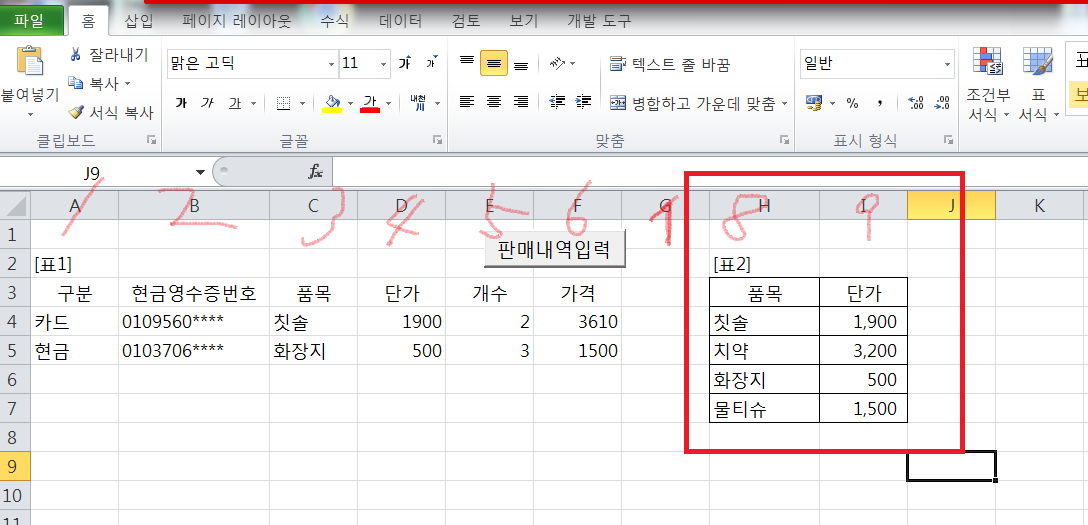Click the percent style icon

[x=852, y=103]
